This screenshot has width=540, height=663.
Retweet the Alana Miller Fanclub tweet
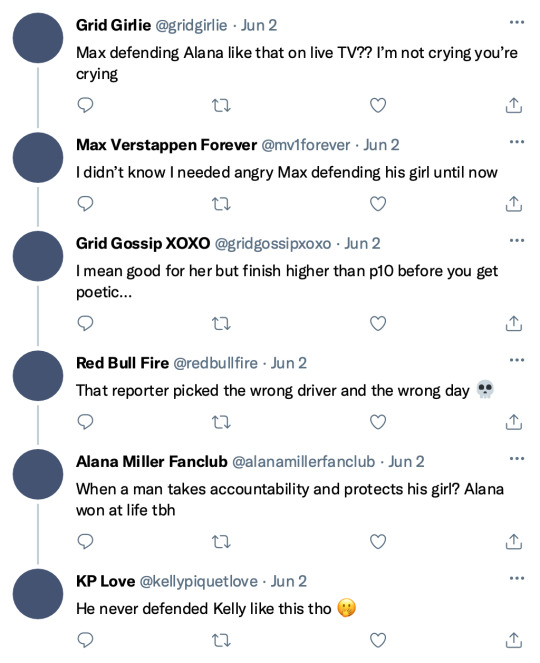click(221, 542)
